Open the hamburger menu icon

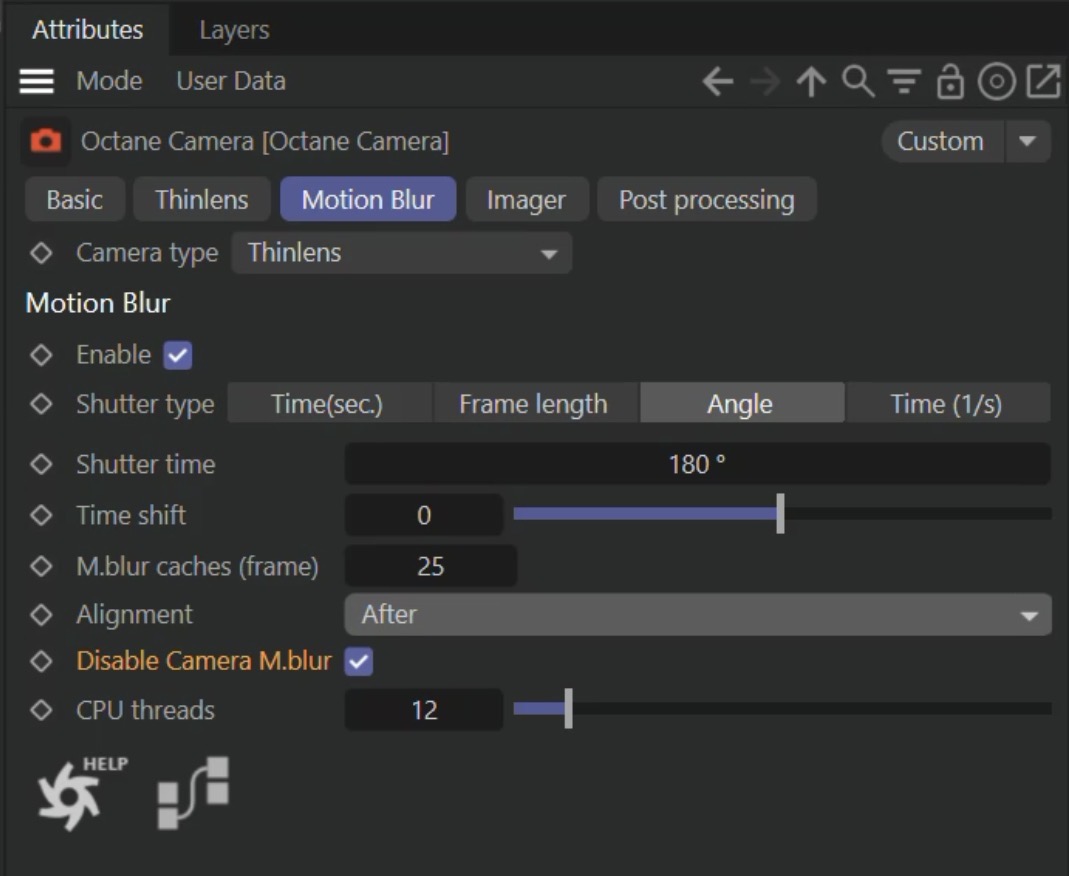[x=37, y=81]
